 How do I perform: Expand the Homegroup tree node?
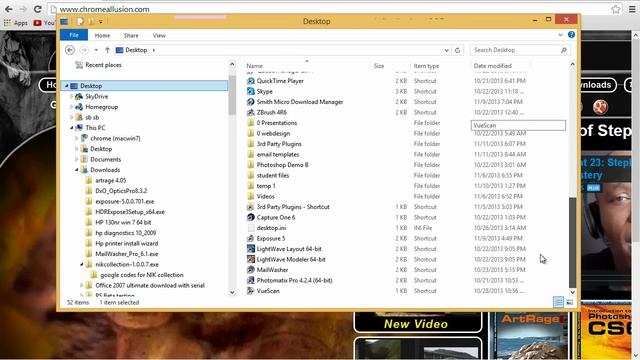point(71,107)
